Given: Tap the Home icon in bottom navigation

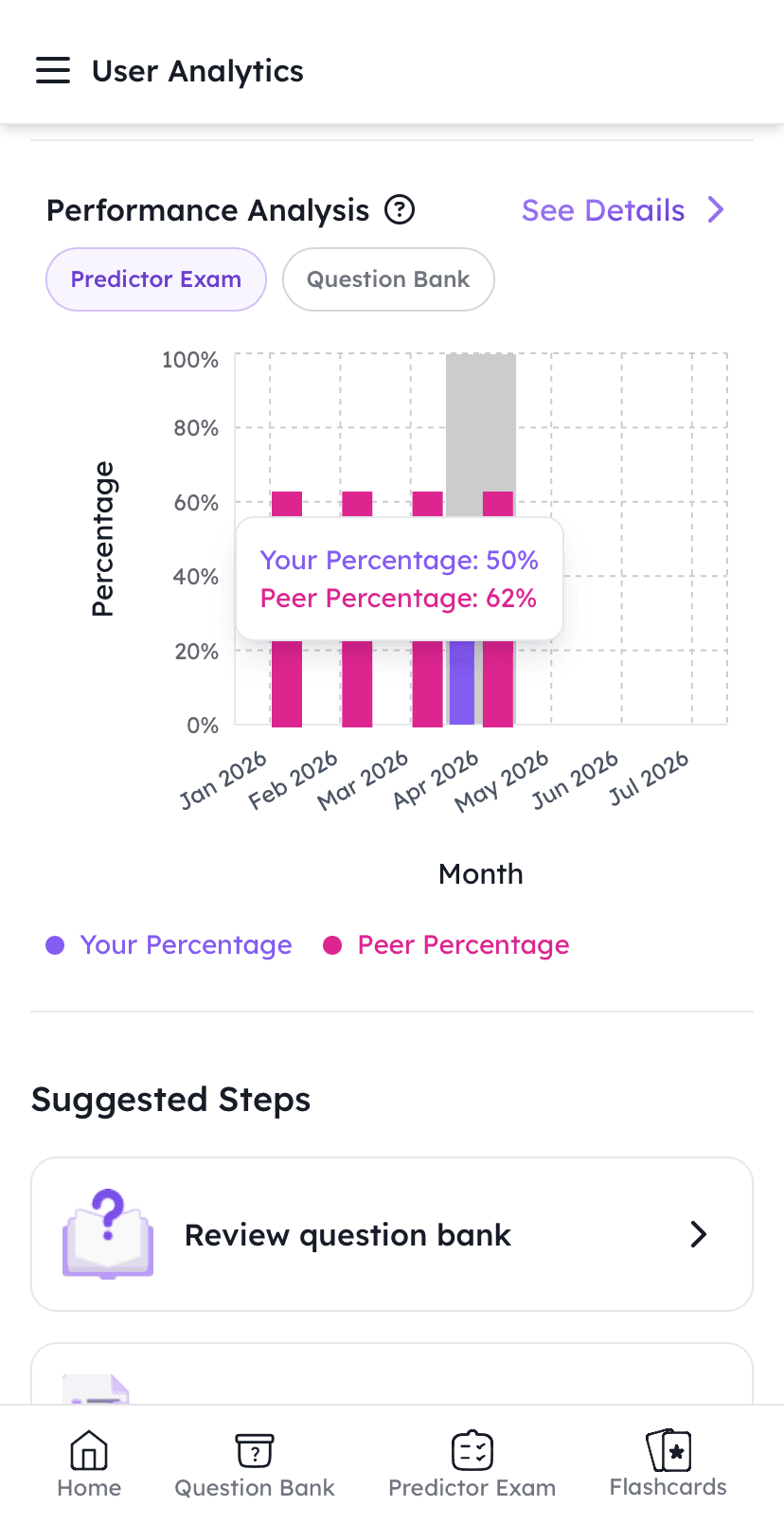Looking at the screenshot, I should pyautogui.click(x=89, y=1450).
